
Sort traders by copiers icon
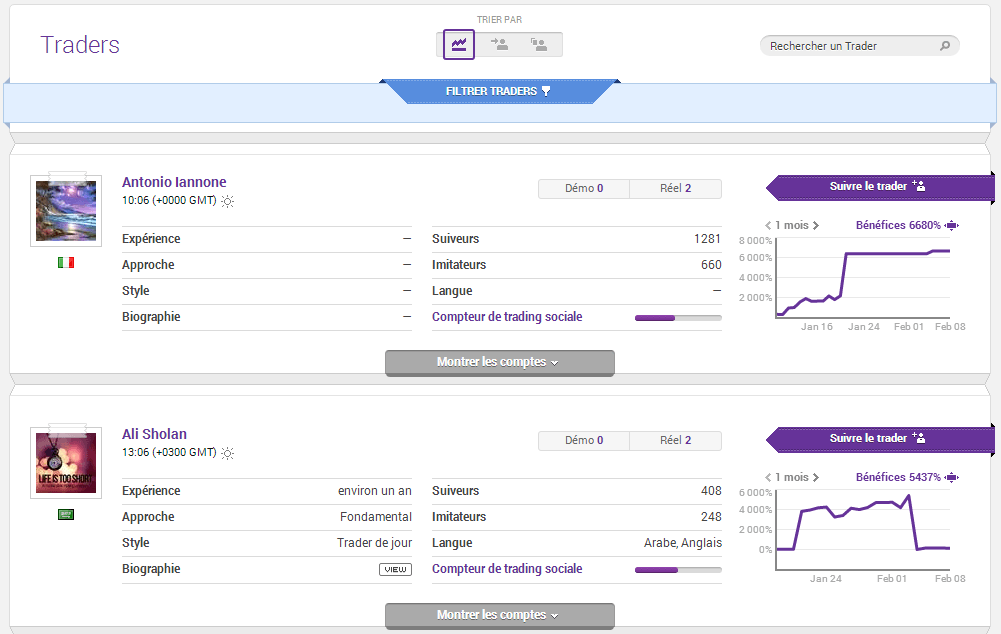click(x=539, y=45)
